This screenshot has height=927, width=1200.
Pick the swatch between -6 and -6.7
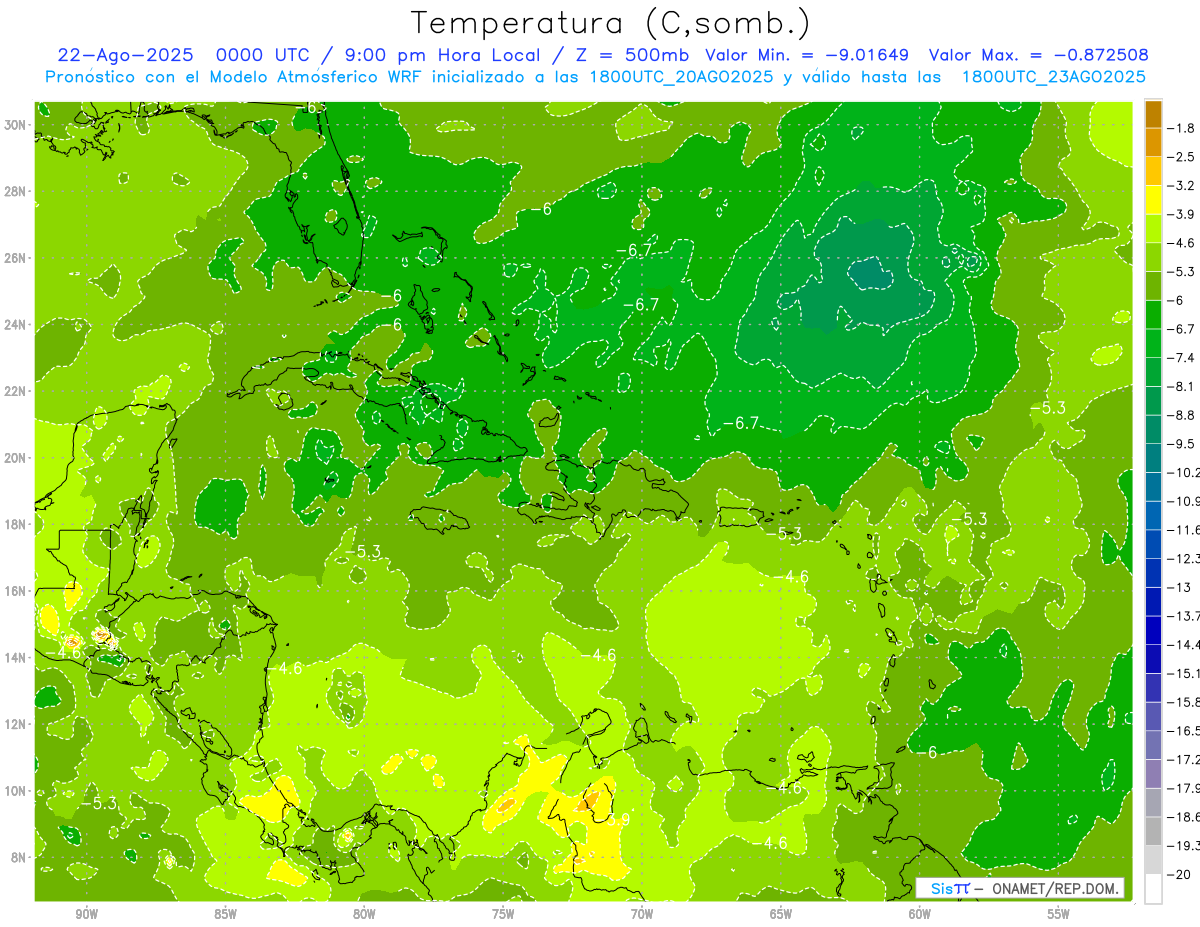pos(1153,315)
